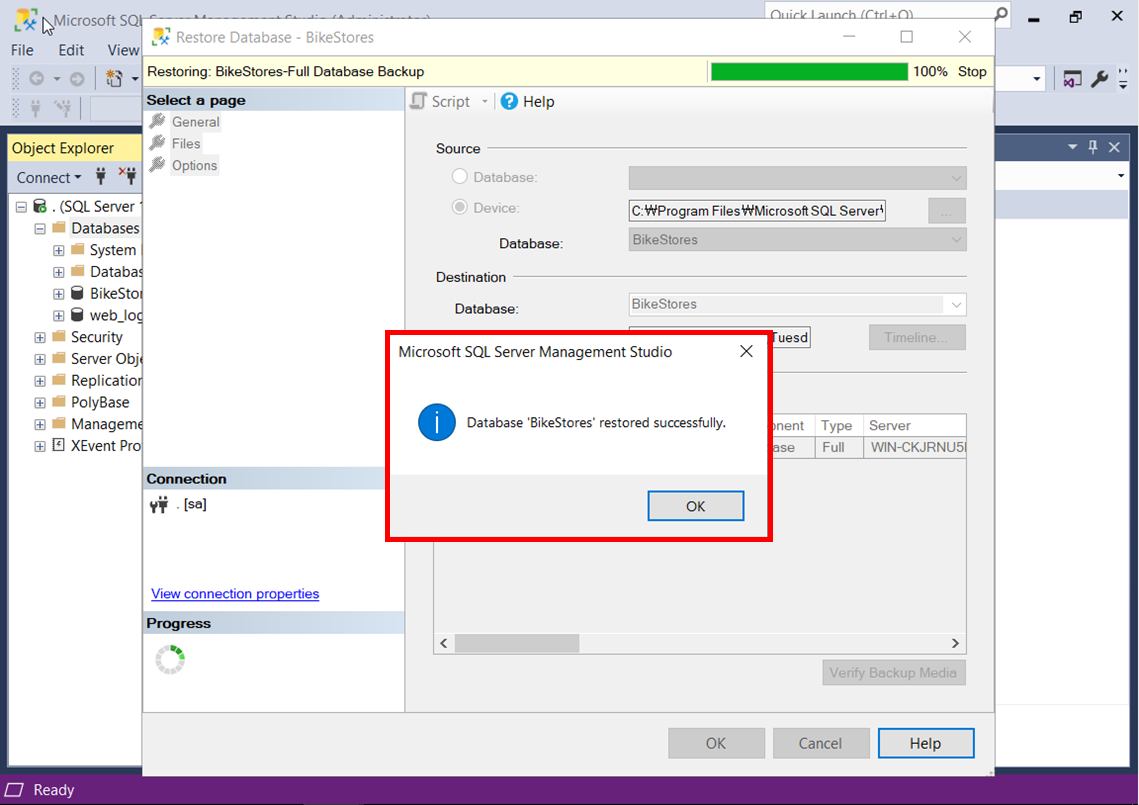This screenshot has width=1139, height=805.
Task: Close the Microsoft SQL Server Management Studio message box
Action: [x=746, y=352]
